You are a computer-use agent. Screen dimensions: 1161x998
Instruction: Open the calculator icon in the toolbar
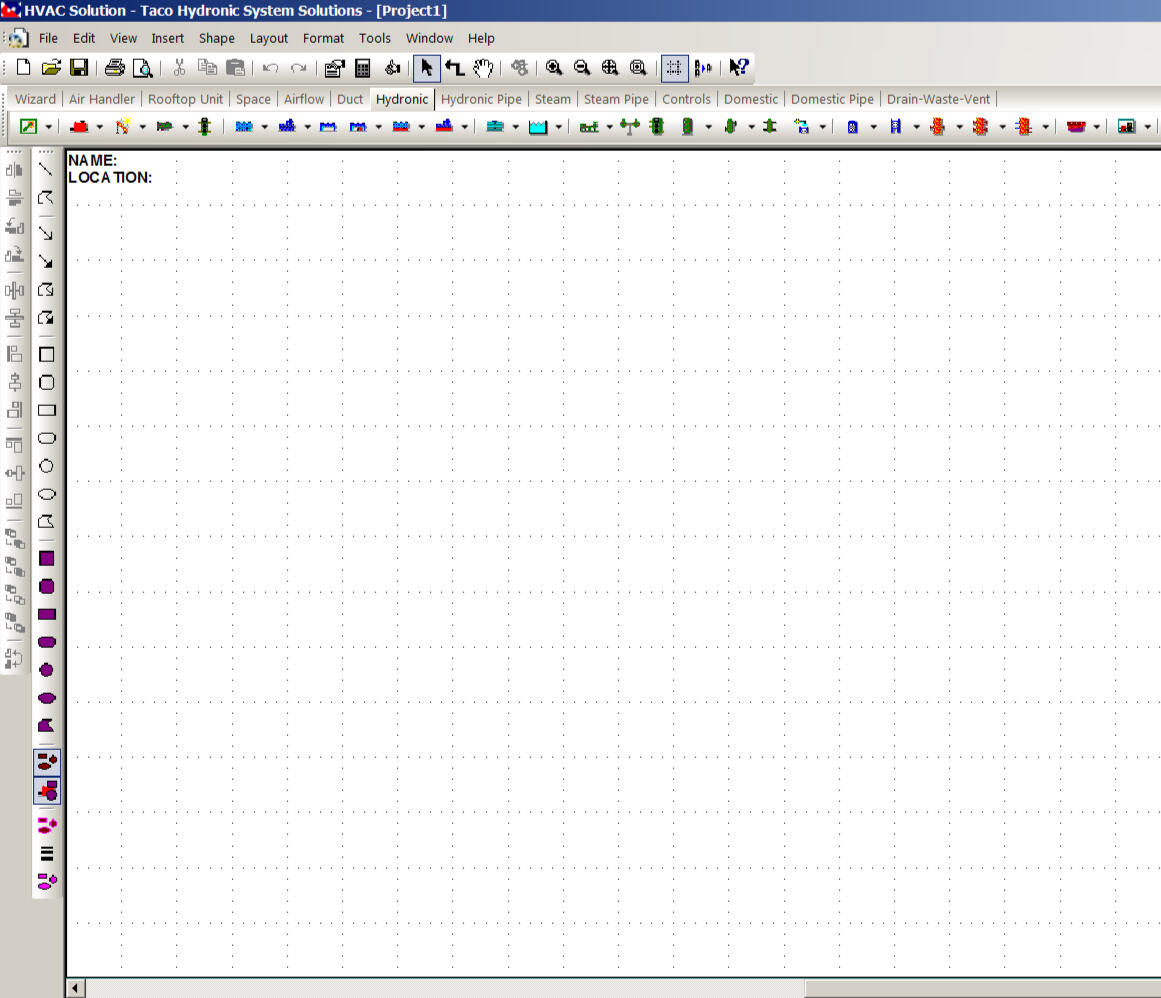(363, 68)
